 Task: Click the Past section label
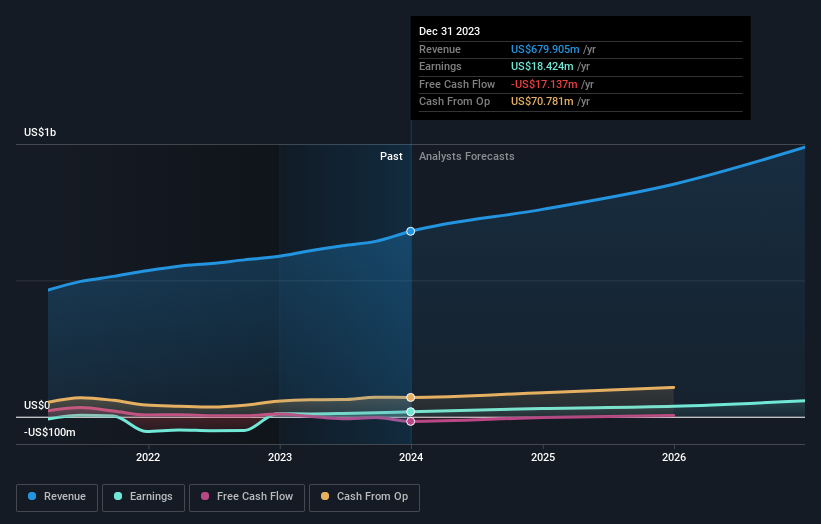click(x=391, y=157)
